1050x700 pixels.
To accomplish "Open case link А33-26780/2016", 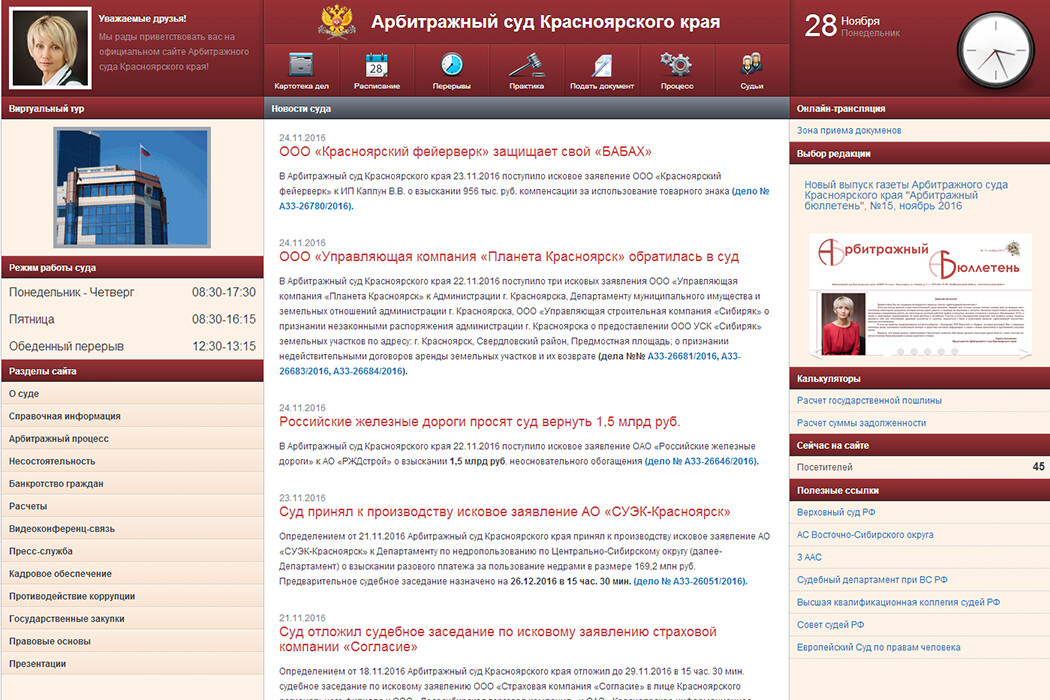I will tap(314, 206).
